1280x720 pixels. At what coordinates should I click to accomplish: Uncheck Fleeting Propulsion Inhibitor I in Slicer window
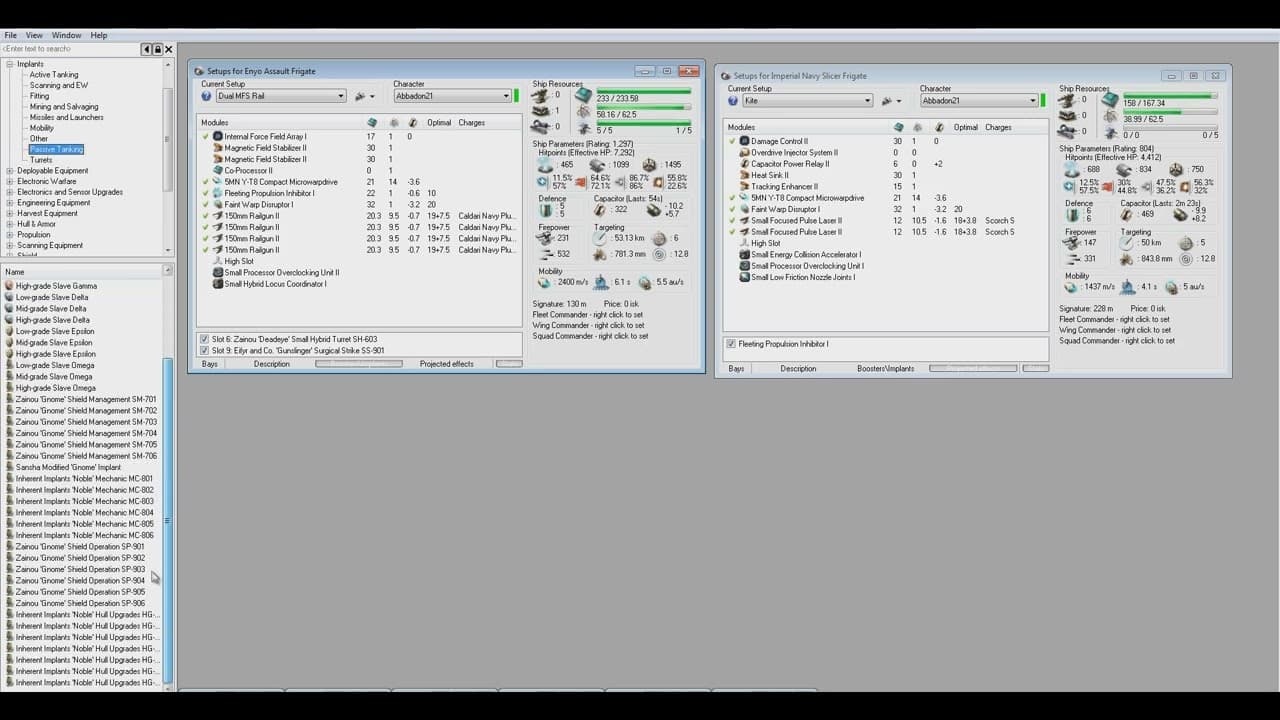click(x=731, y=343)
